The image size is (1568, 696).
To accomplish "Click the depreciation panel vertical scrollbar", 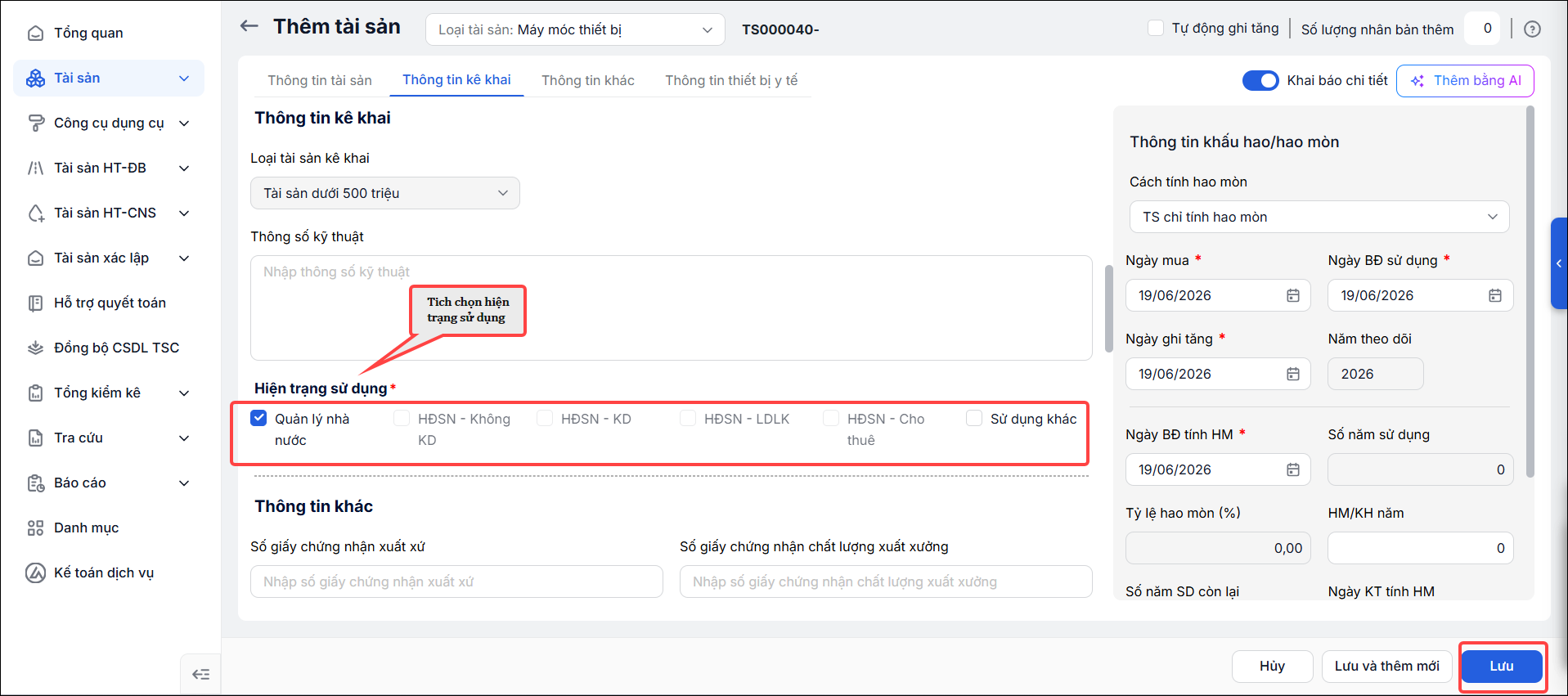I will tap(1530, 292).
